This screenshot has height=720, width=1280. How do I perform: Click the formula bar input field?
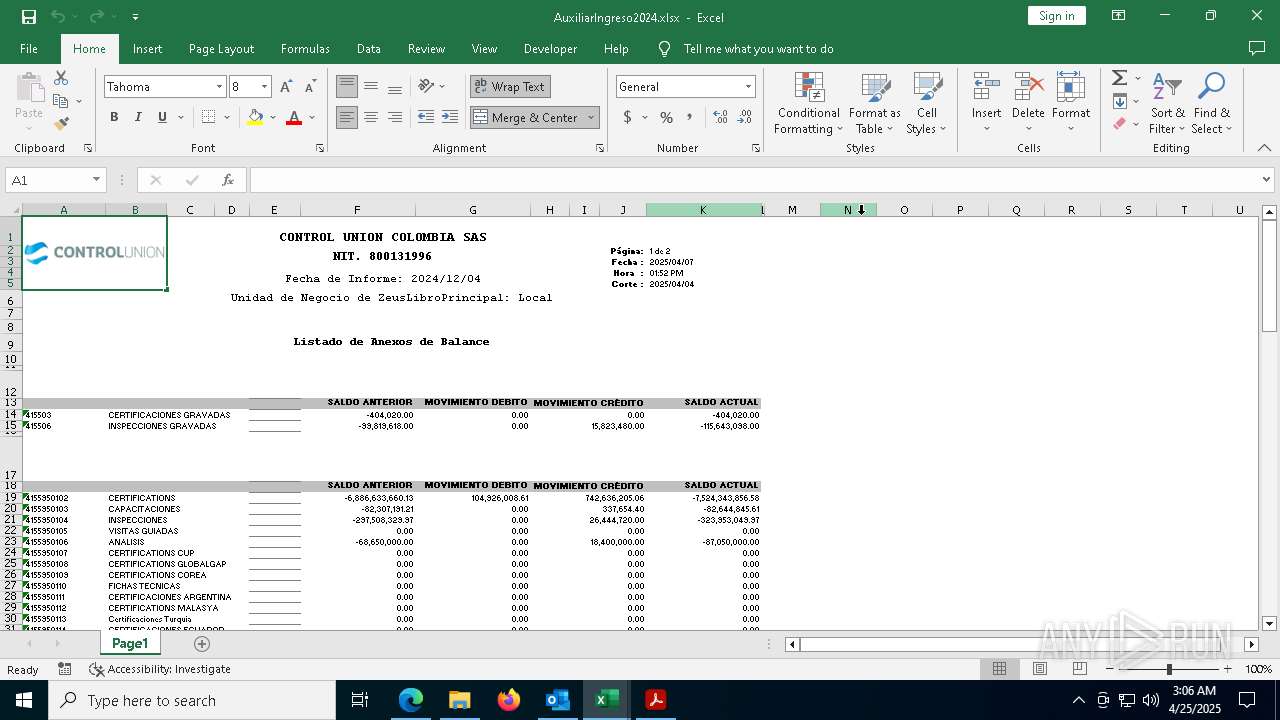point(755,180)
